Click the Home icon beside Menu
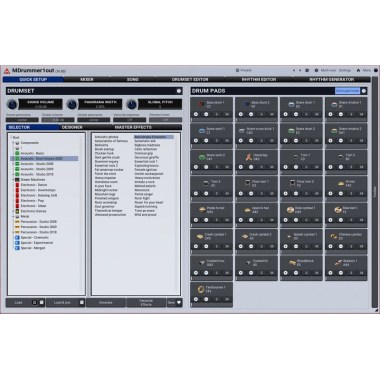Image resolution: width=380 pixels, height=380 pixels. [x=358, y=70]
